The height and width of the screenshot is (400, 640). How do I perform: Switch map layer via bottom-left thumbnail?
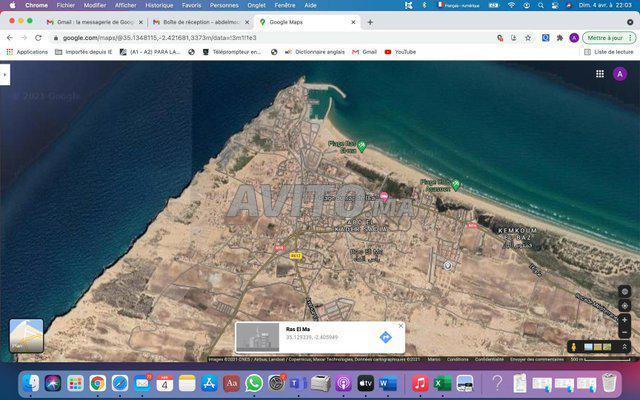point(27,336)
